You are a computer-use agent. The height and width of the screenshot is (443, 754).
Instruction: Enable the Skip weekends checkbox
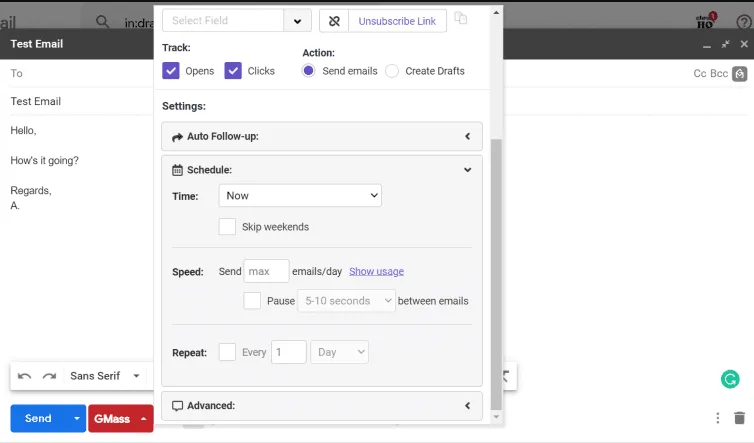(227, 227)
